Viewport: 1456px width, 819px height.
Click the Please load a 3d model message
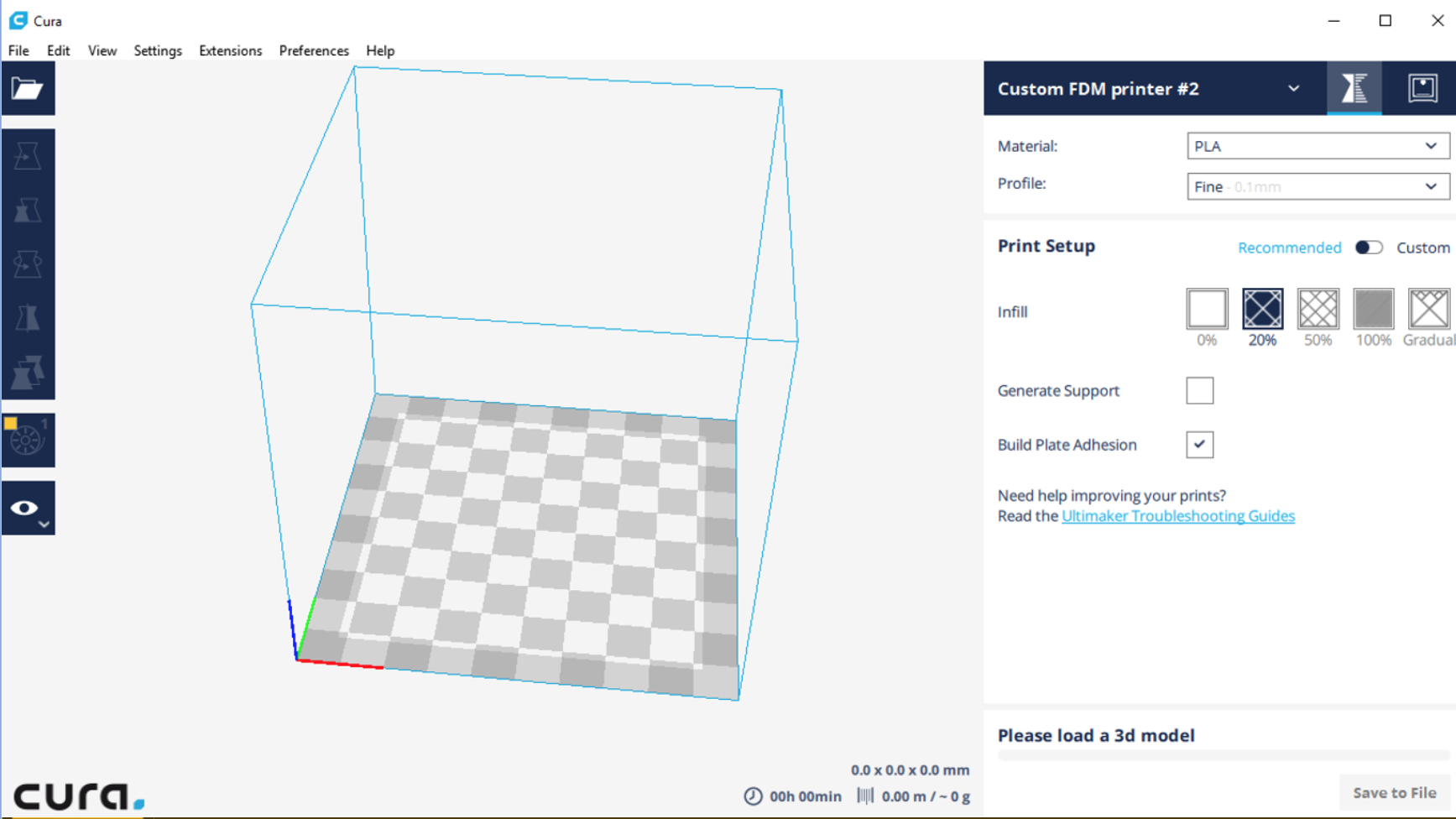click(x=1096, y=735)
